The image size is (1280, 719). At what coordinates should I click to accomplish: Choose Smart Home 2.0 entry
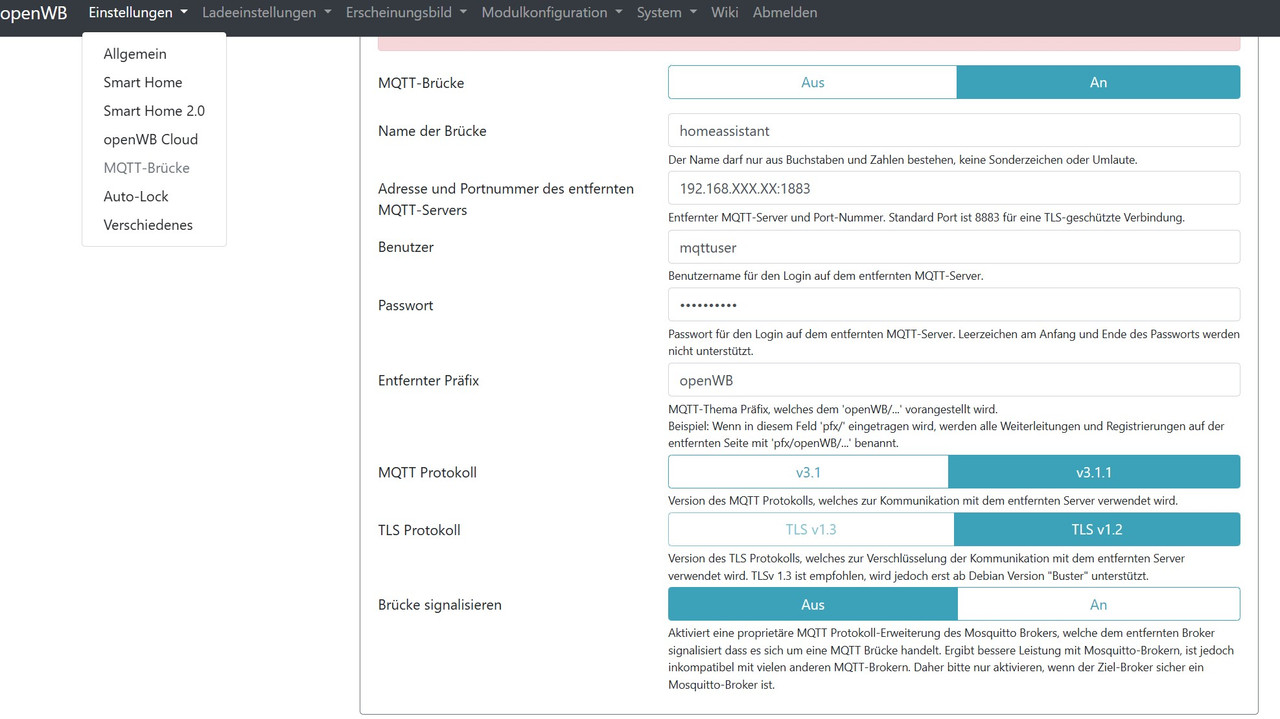coord(154,111)
